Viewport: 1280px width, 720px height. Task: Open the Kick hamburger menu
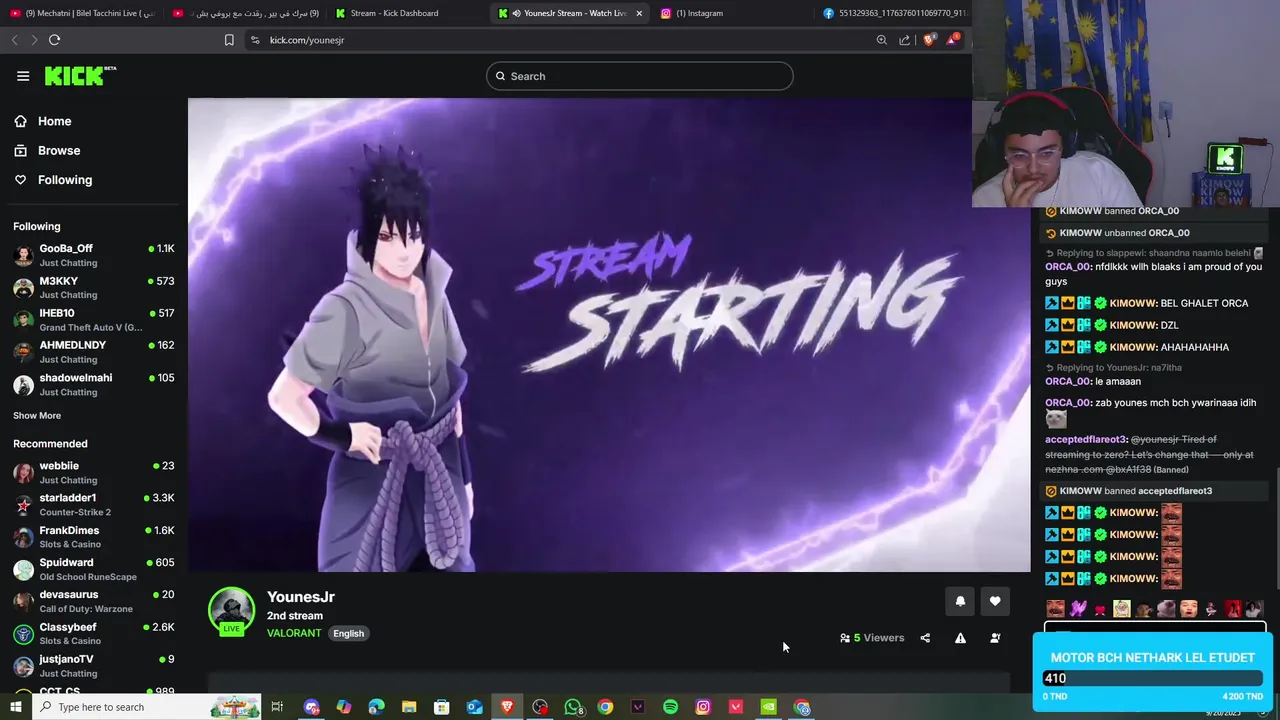tap(23, 76)
